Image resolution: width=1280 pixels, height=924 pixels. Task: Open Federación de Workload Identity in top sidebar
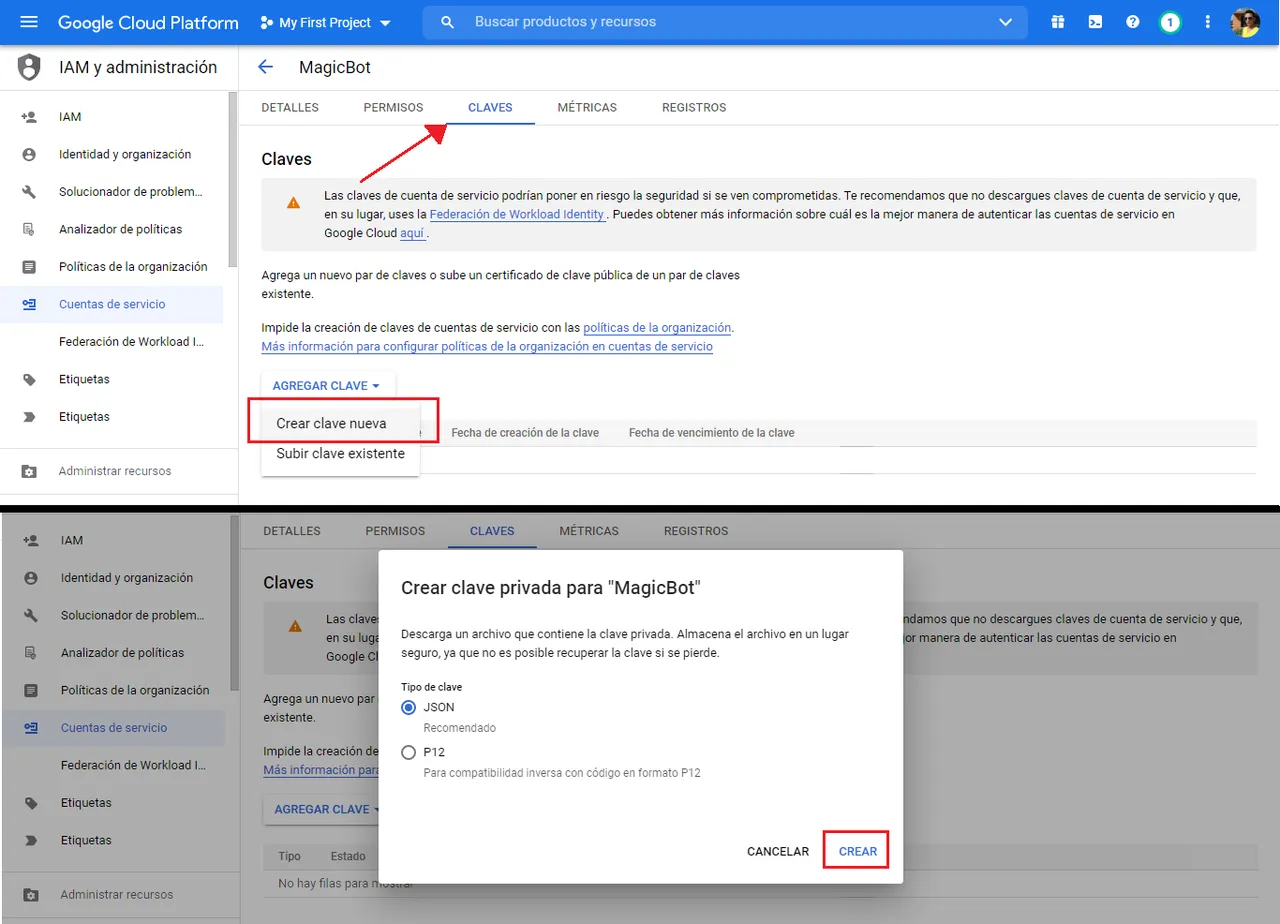131,342
